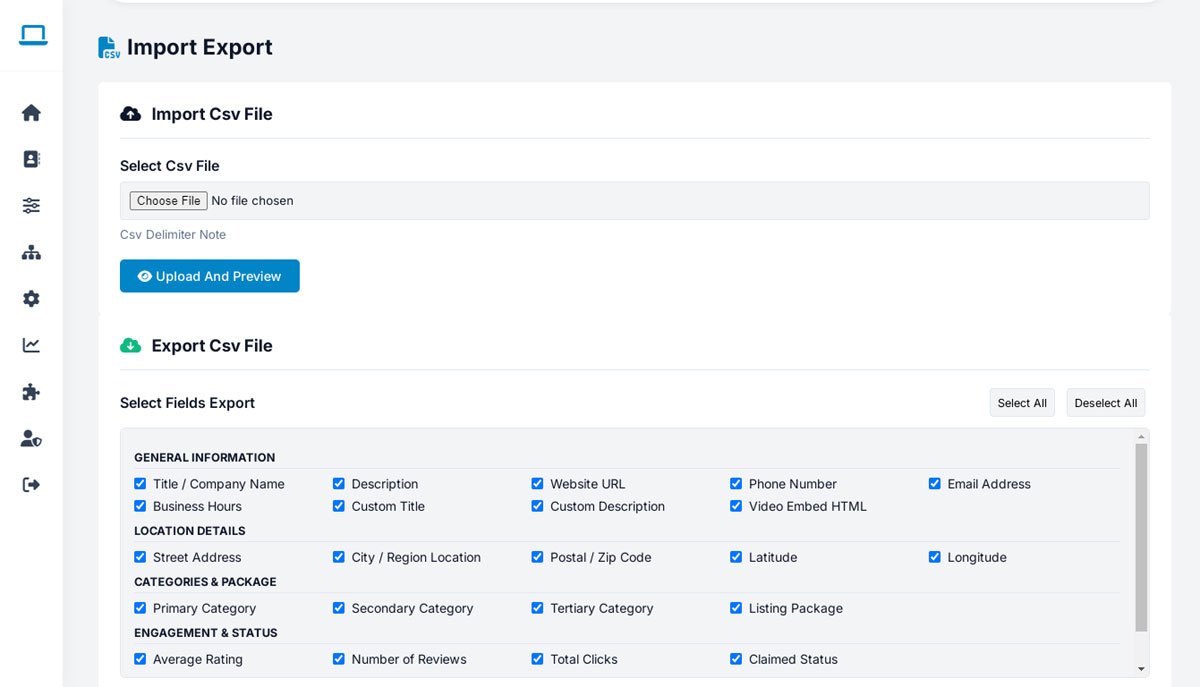1200x687 pixels.
Task: Open the contacts book sidebar icon
Action: (31, 159)
